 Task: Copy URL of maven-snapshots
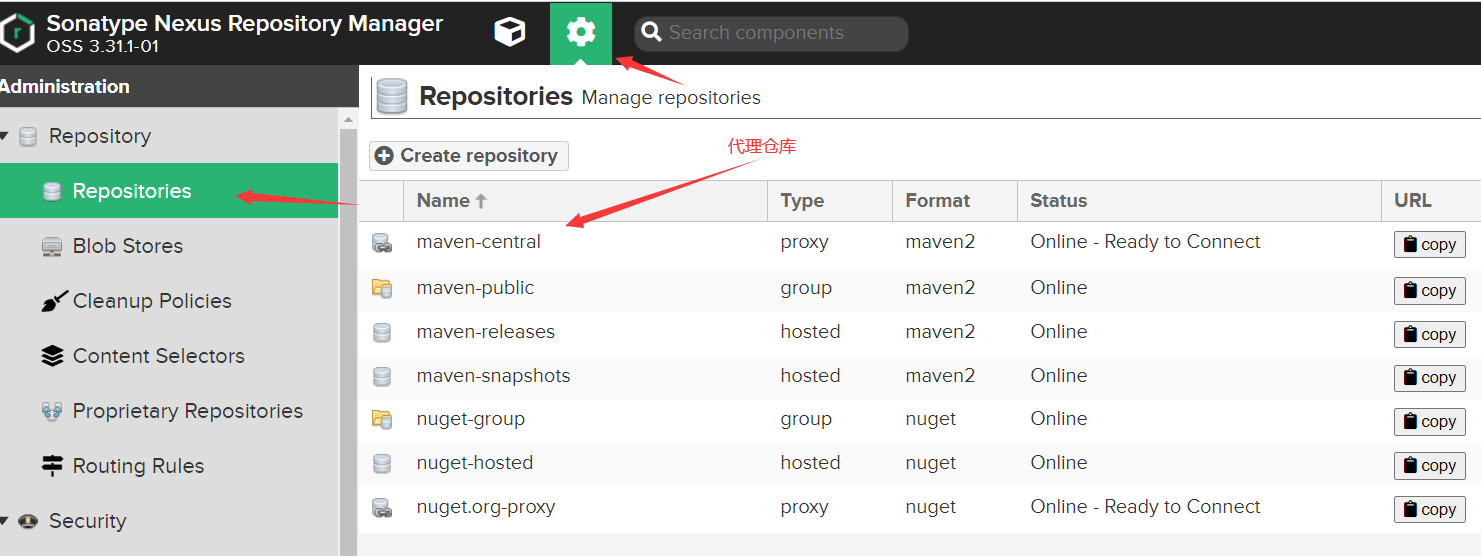1430,377
